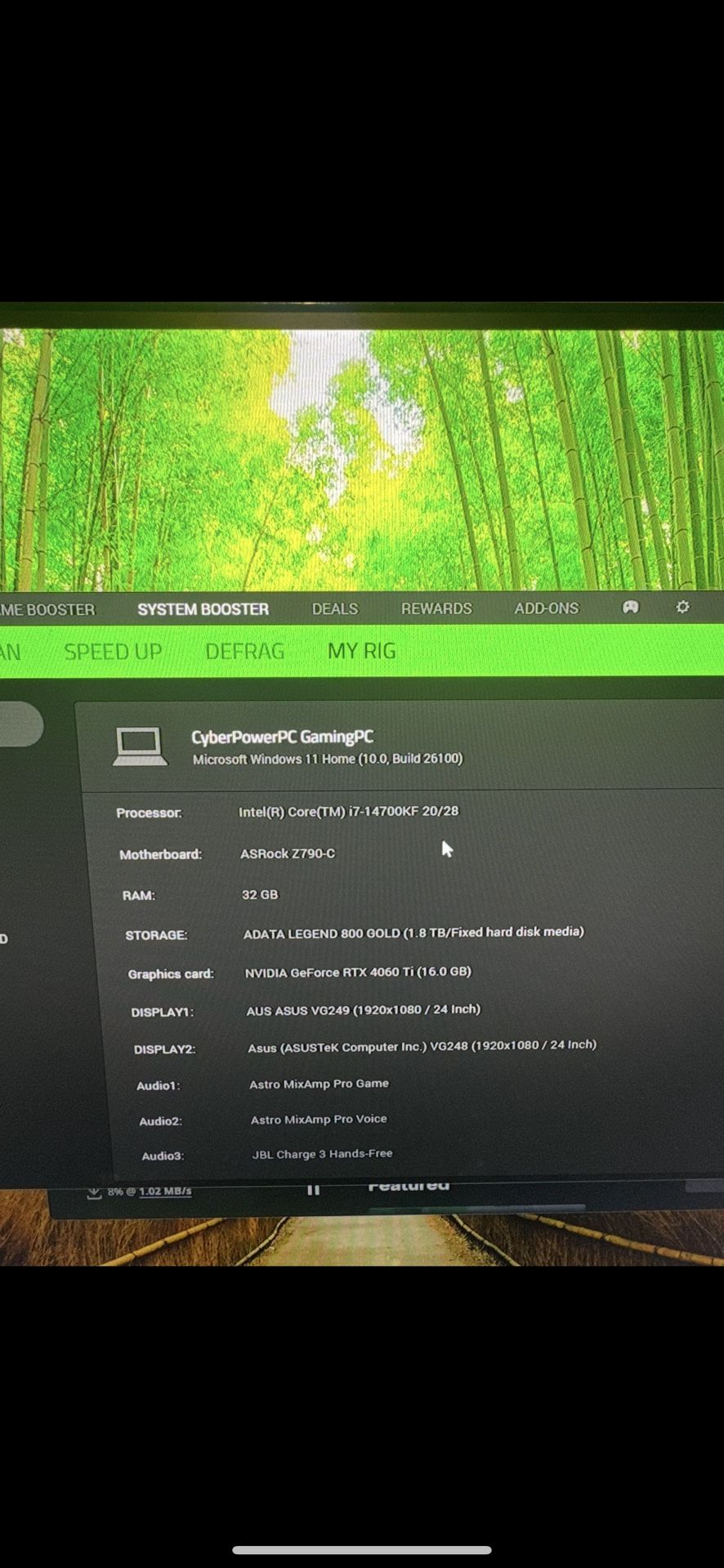The image size is (724, 1568).
Task: Click the ASUSTeK VG248 display entry
Action: (422, 1046)
